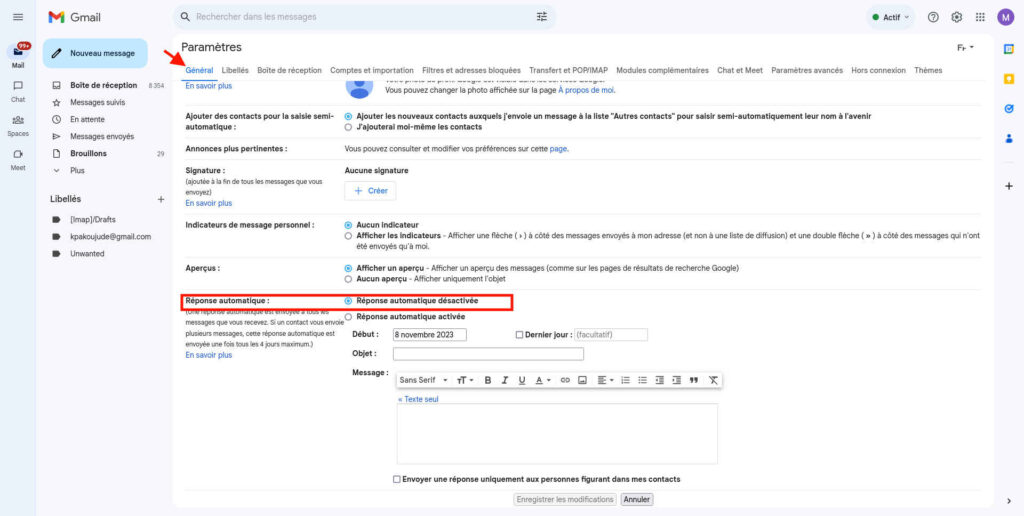Open Sans Serif font dropdown
Viewport: 1024px width, 516px height.
[424, 380]
